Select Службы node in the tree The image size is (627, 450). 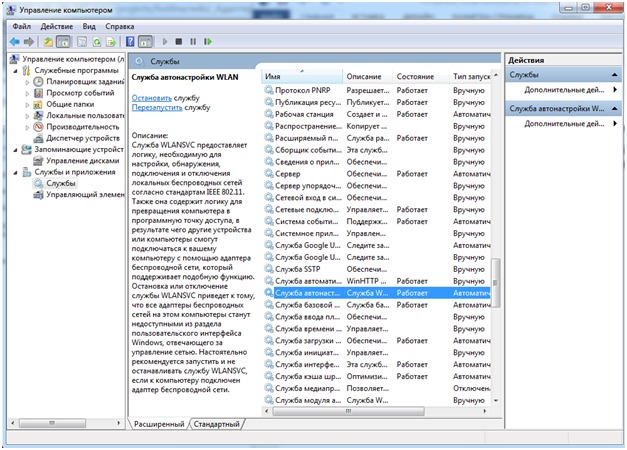60,183
